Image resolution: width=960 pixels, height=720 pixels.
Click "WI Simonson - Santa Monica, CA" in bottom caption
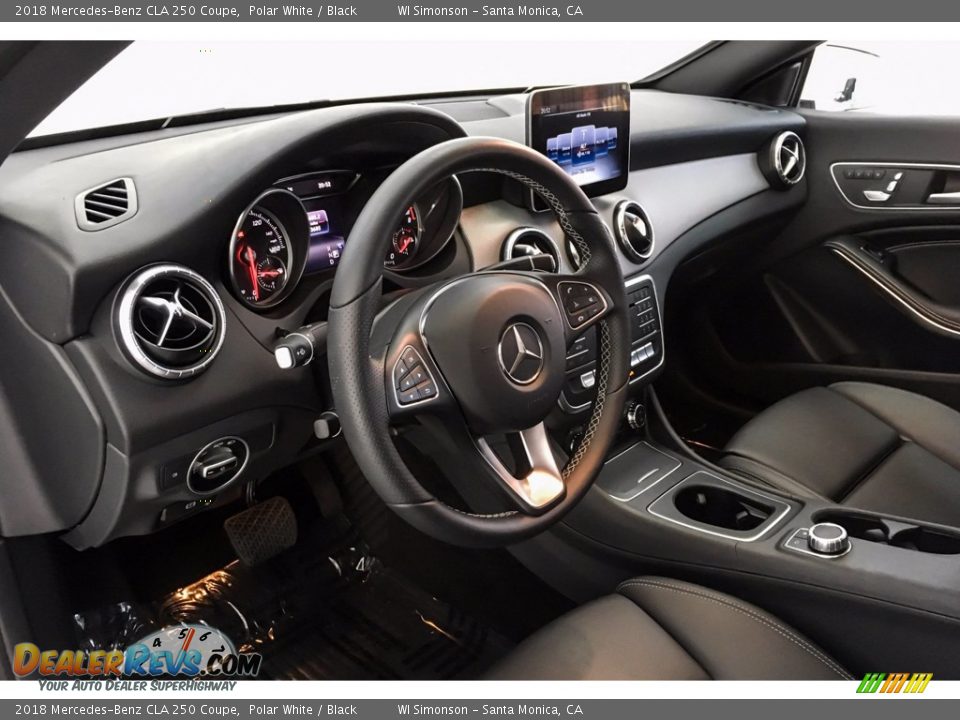490,710
